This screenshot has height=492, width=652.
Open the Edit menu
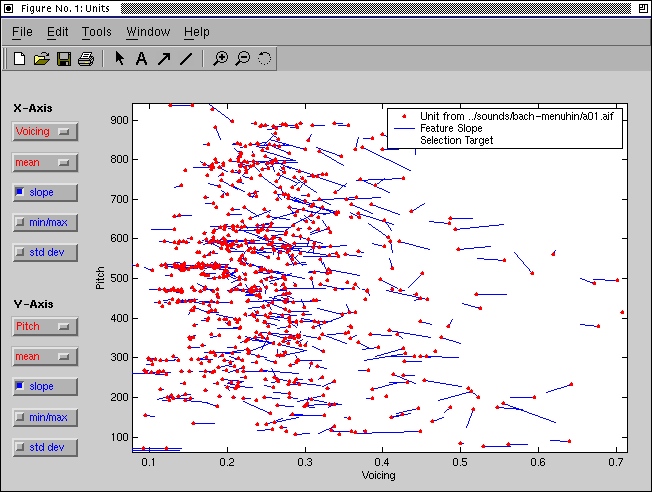57,32
